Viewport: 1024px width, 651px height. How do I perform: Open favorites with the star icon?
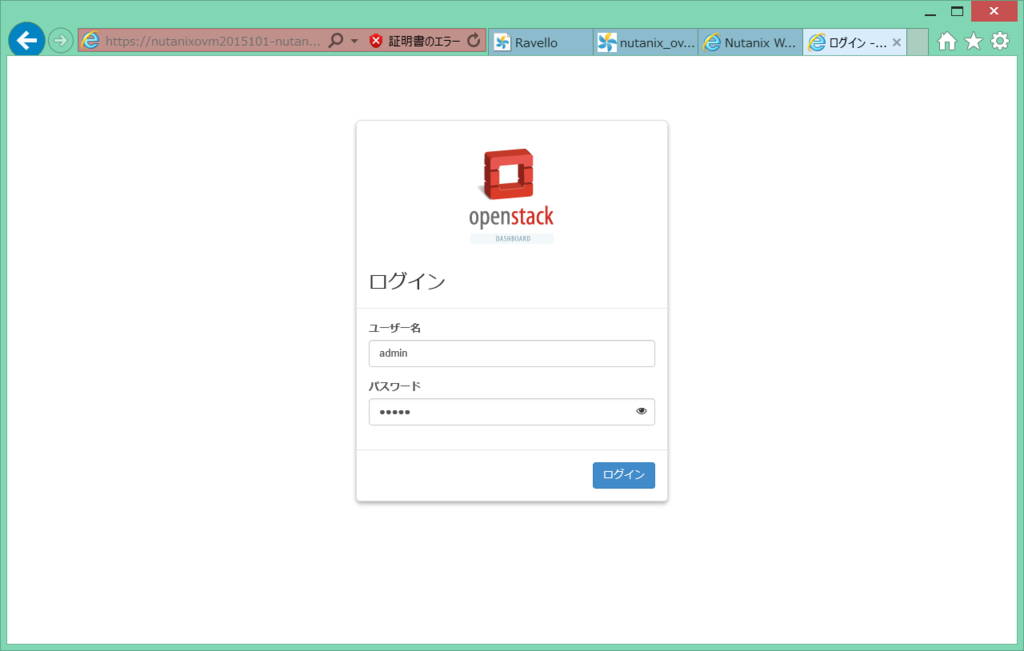point(974,42)
